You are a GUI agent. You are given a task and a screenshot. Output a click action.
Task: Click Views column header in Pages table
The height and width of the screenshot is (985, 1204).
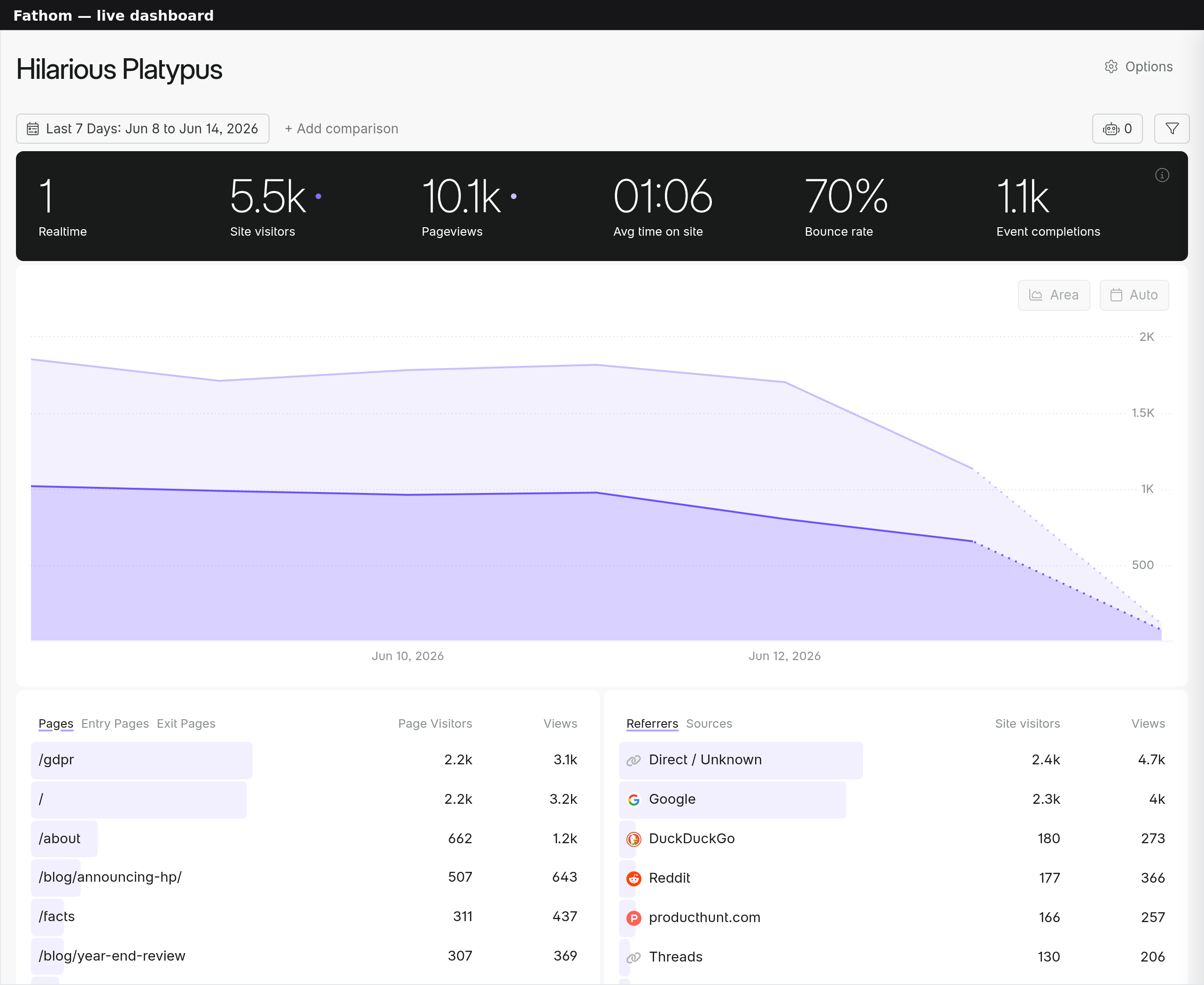(560, 723)
